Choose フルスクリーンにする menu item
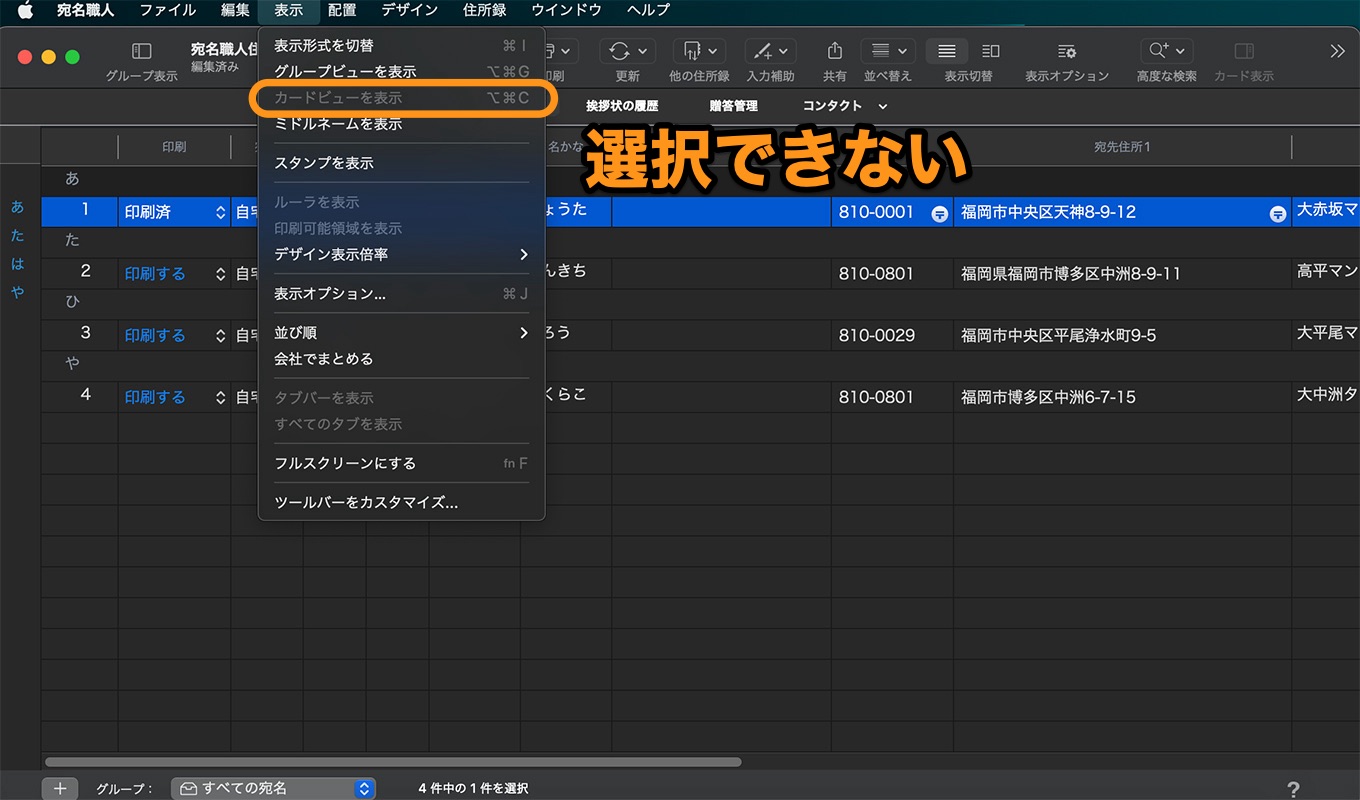The width and height of the screenshot is (1360, 800). [401, 464]
